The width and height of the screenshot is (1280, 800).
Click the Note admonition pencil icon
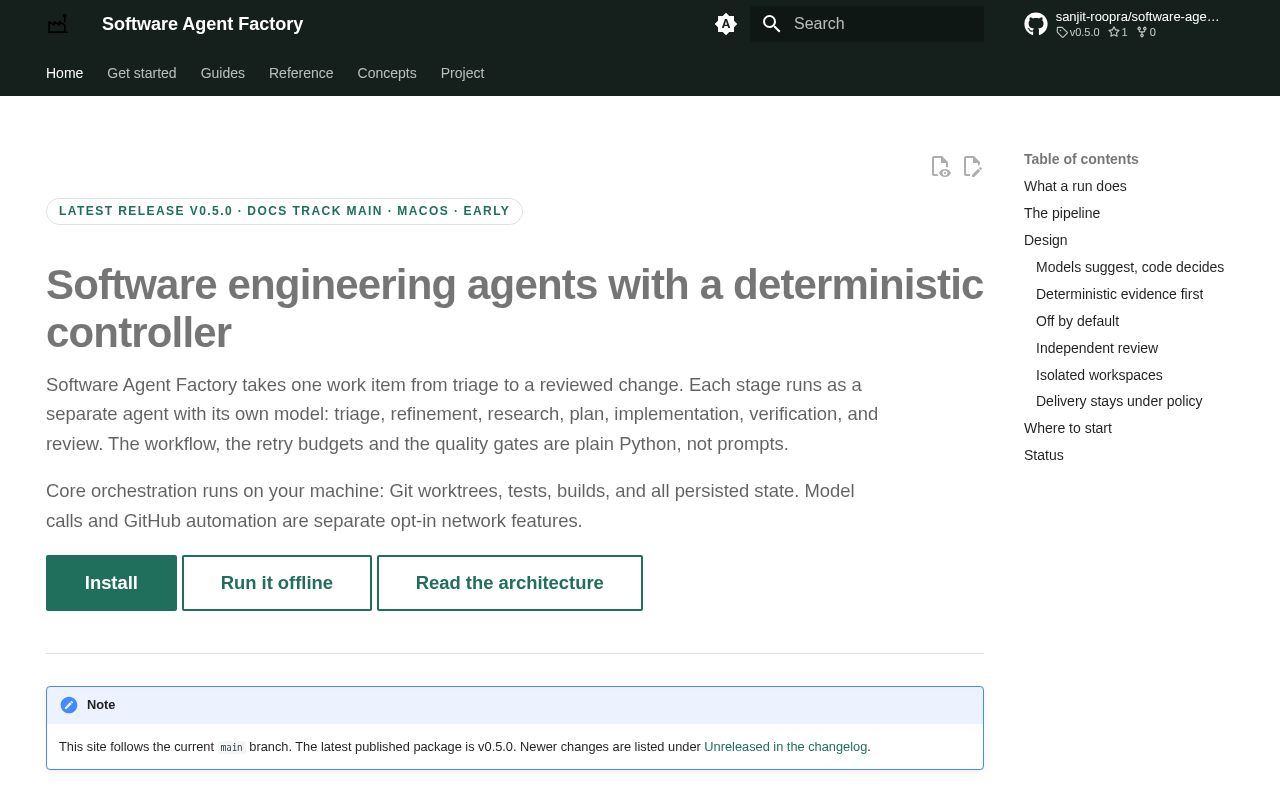(x=69, y=705)
